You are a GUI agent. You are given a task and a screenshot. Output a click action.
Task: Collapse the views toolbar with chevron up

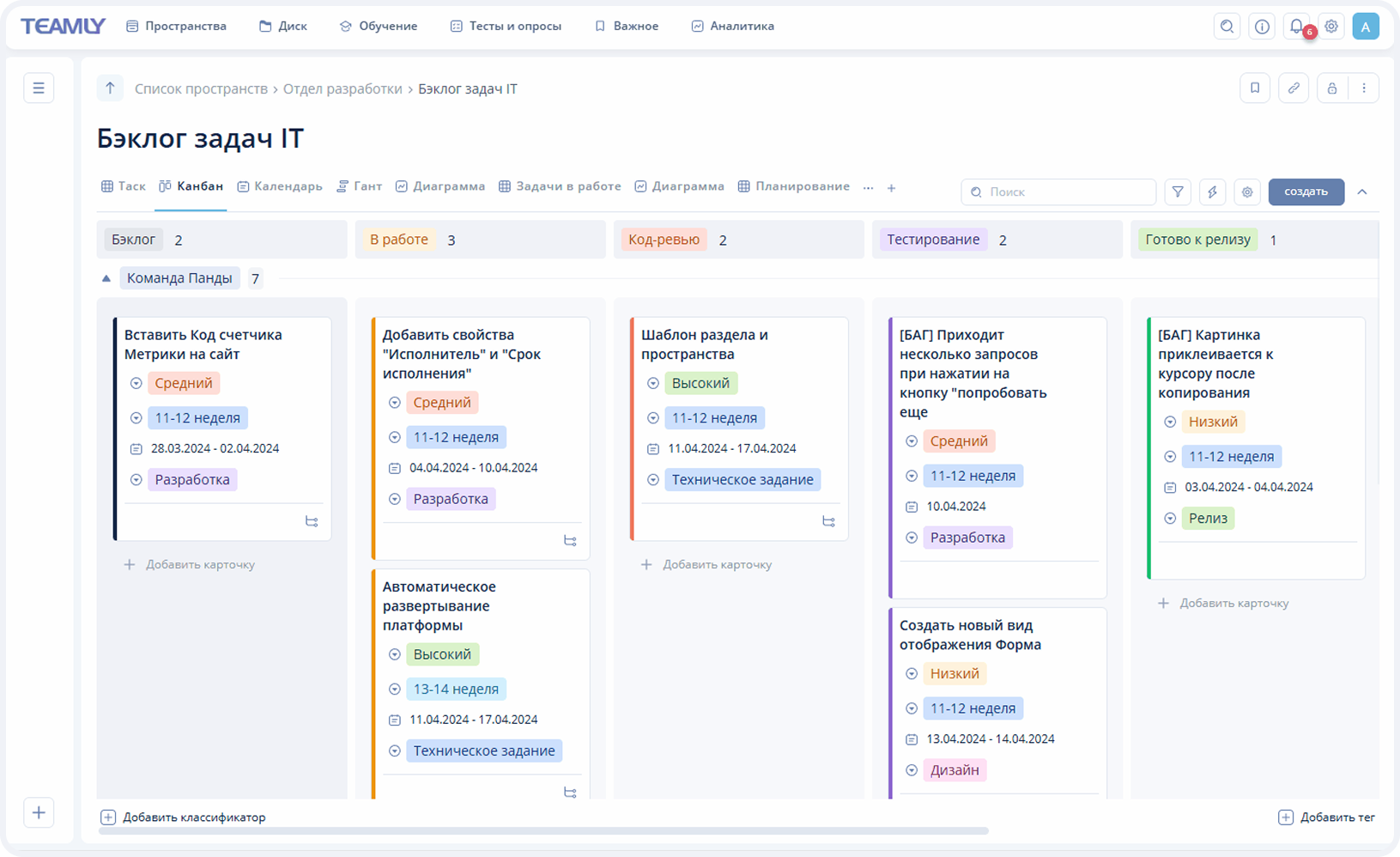(x=1362, y=192)
